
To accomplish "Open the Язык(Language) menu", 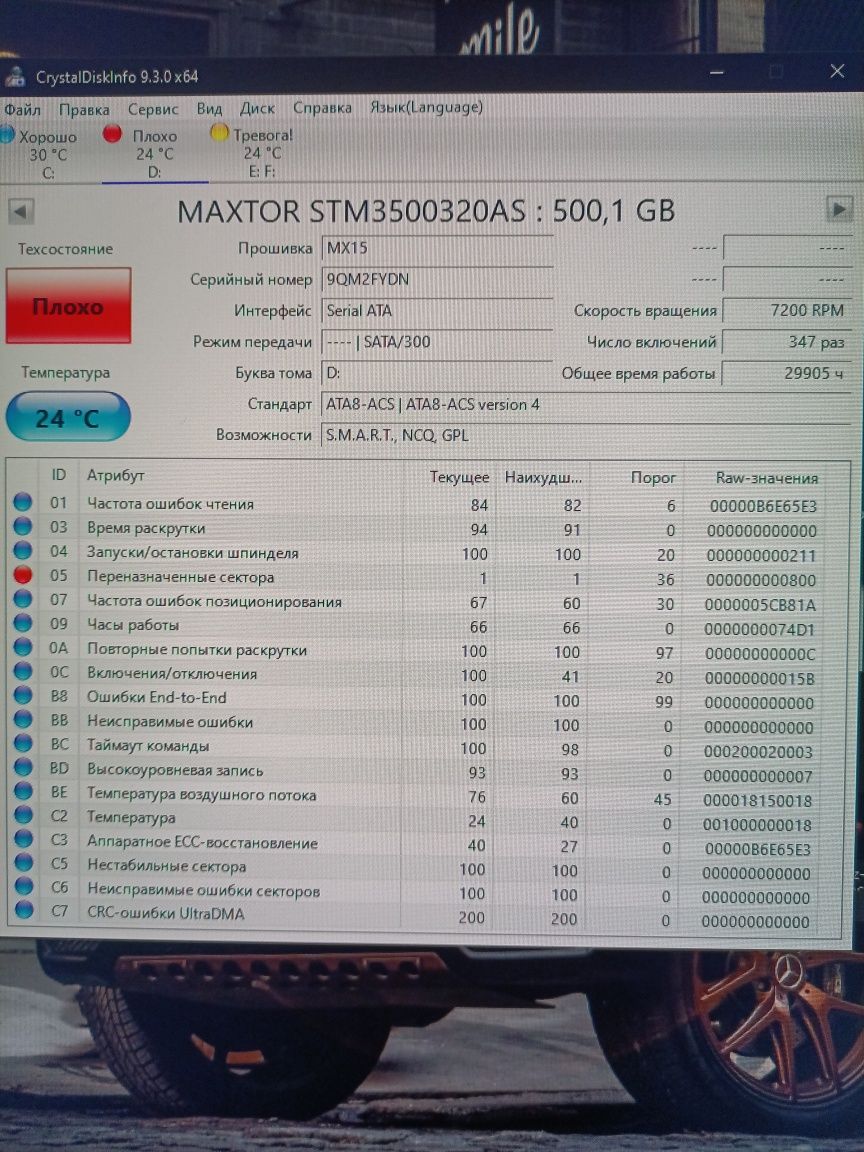I will click(426, 107).
